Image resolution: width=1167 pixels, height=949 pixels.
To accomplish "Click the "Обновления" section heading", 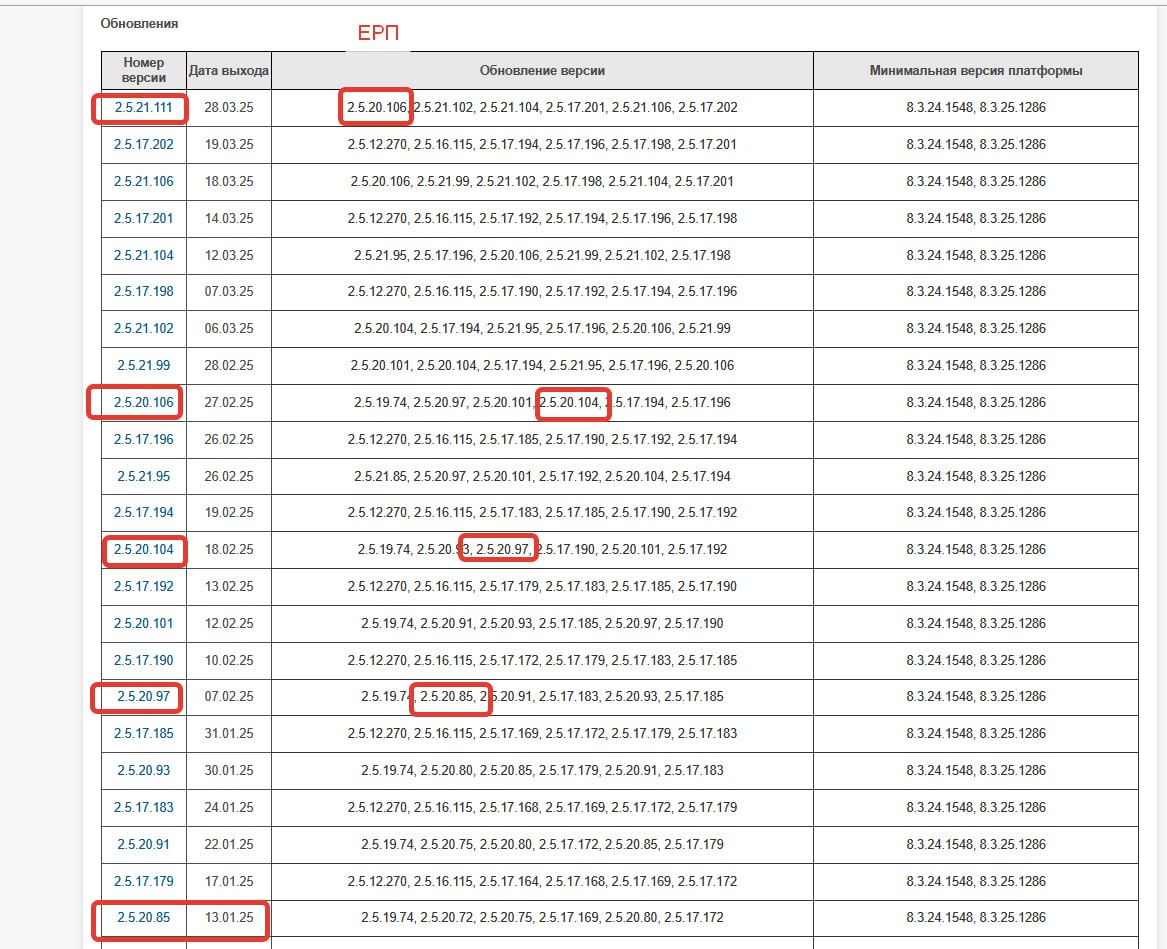I will pyautogui.click(x=139, y=24).
